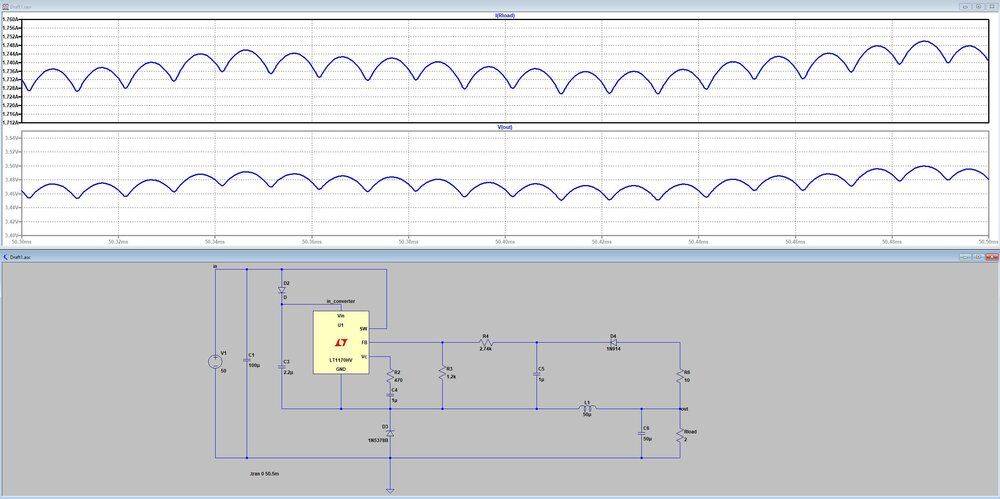The image size is (1000, 499).
Task: Click the V(out) trace label
Action: pos(504,127)
